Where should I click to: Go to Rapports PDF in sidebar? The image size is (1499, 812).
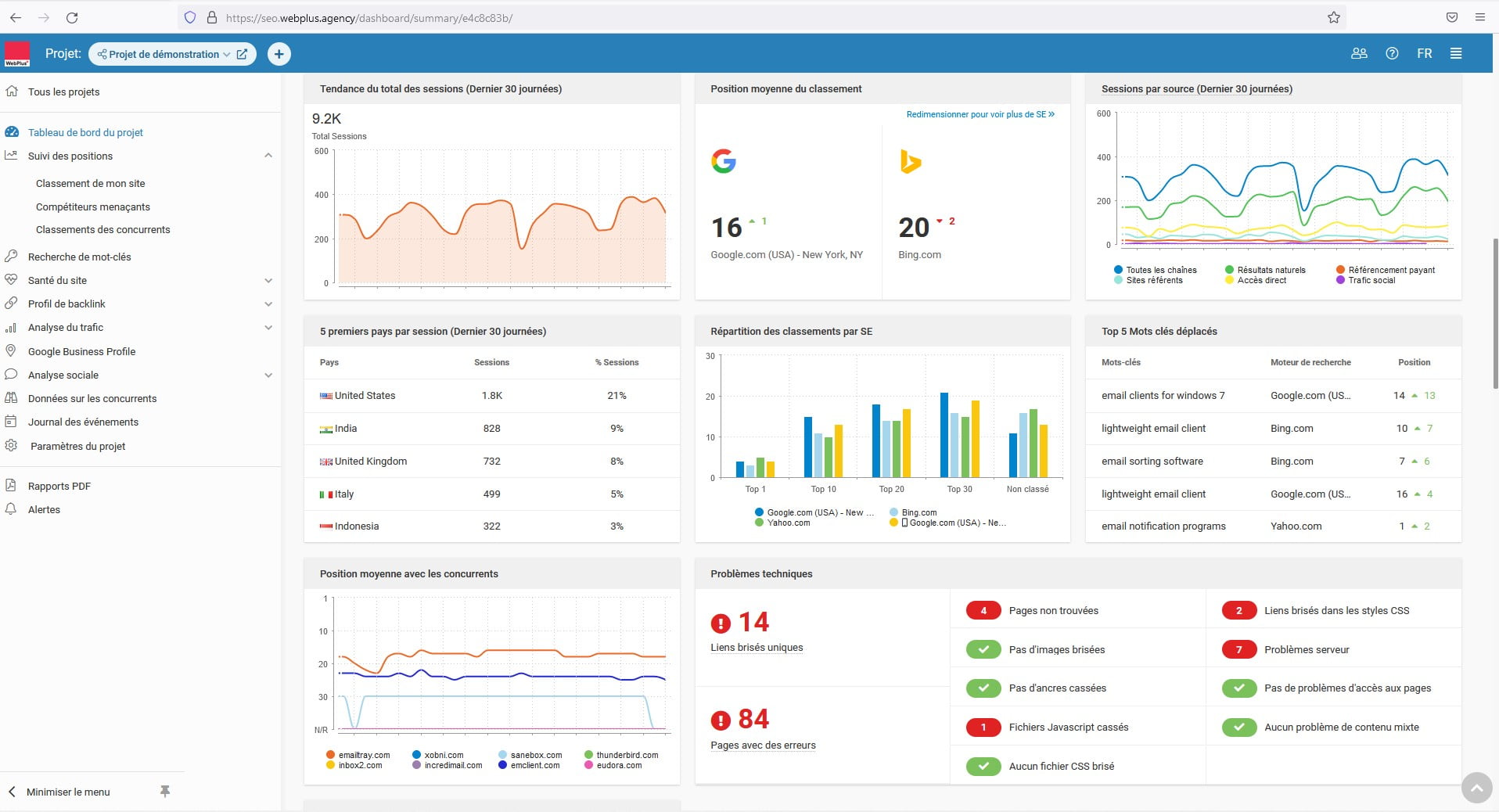[x=59, y=486]
